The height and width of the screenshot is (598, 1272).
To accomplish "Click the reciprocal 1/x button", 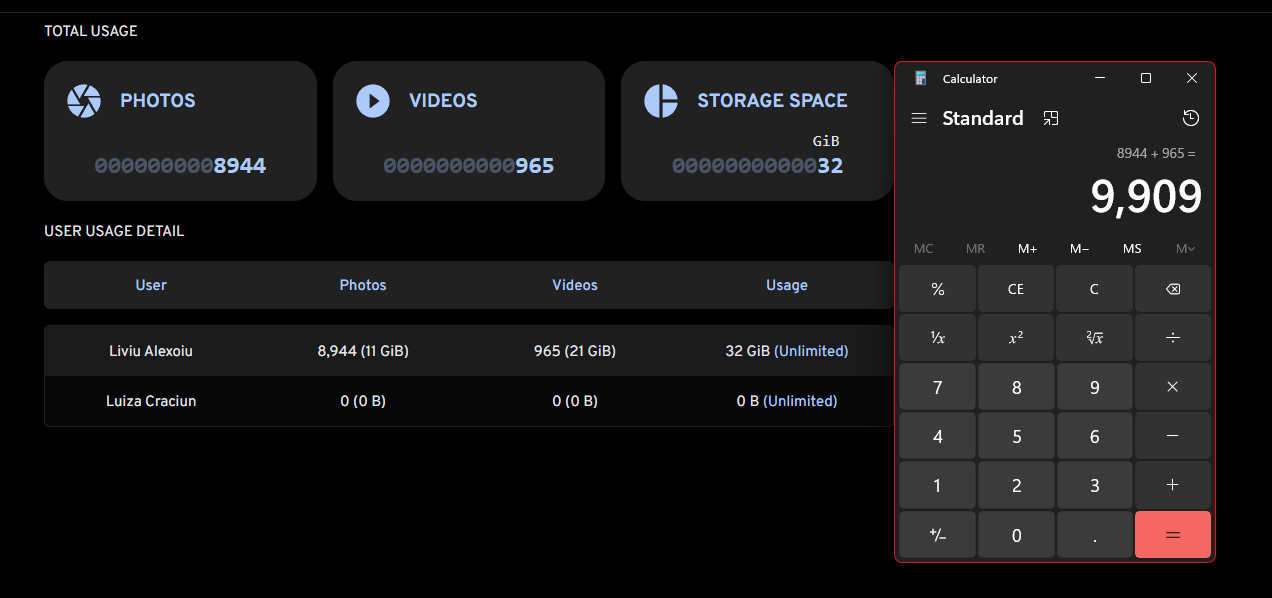I will pos(937,338).
